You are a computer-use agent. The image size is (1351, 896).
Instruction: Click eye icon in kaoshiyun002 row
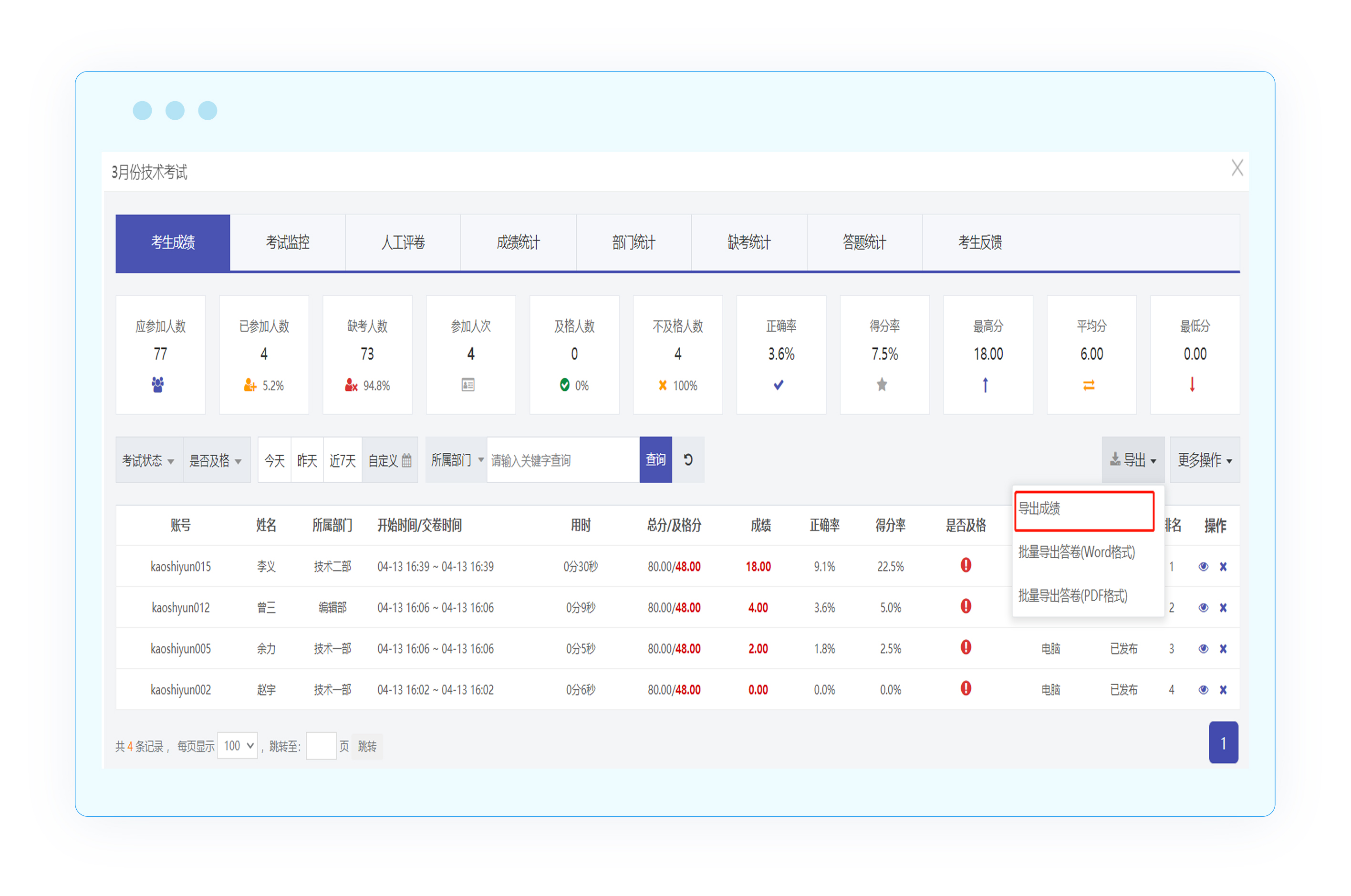(1203, 690)
